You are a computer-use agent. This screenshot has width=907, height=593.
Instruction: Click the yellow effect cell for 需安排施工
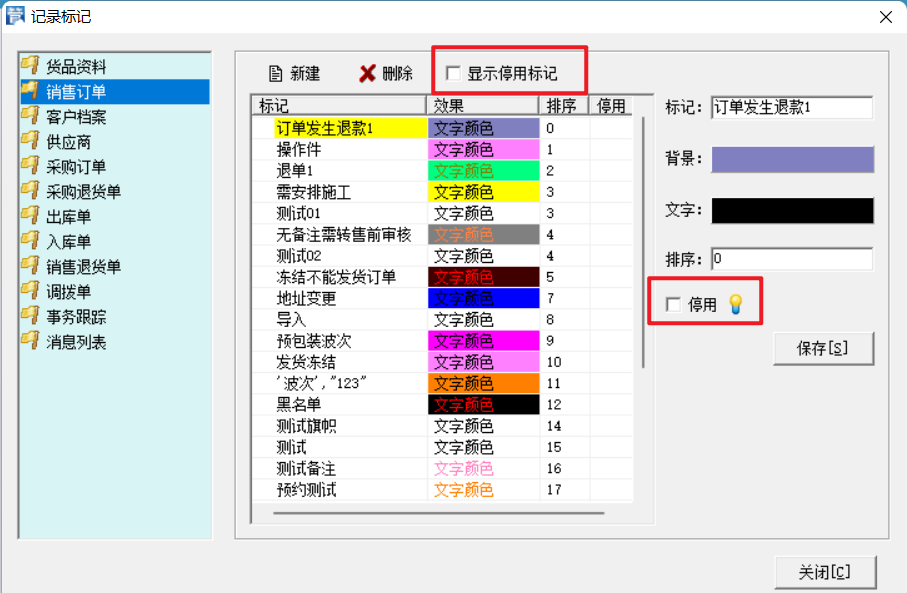484,192
